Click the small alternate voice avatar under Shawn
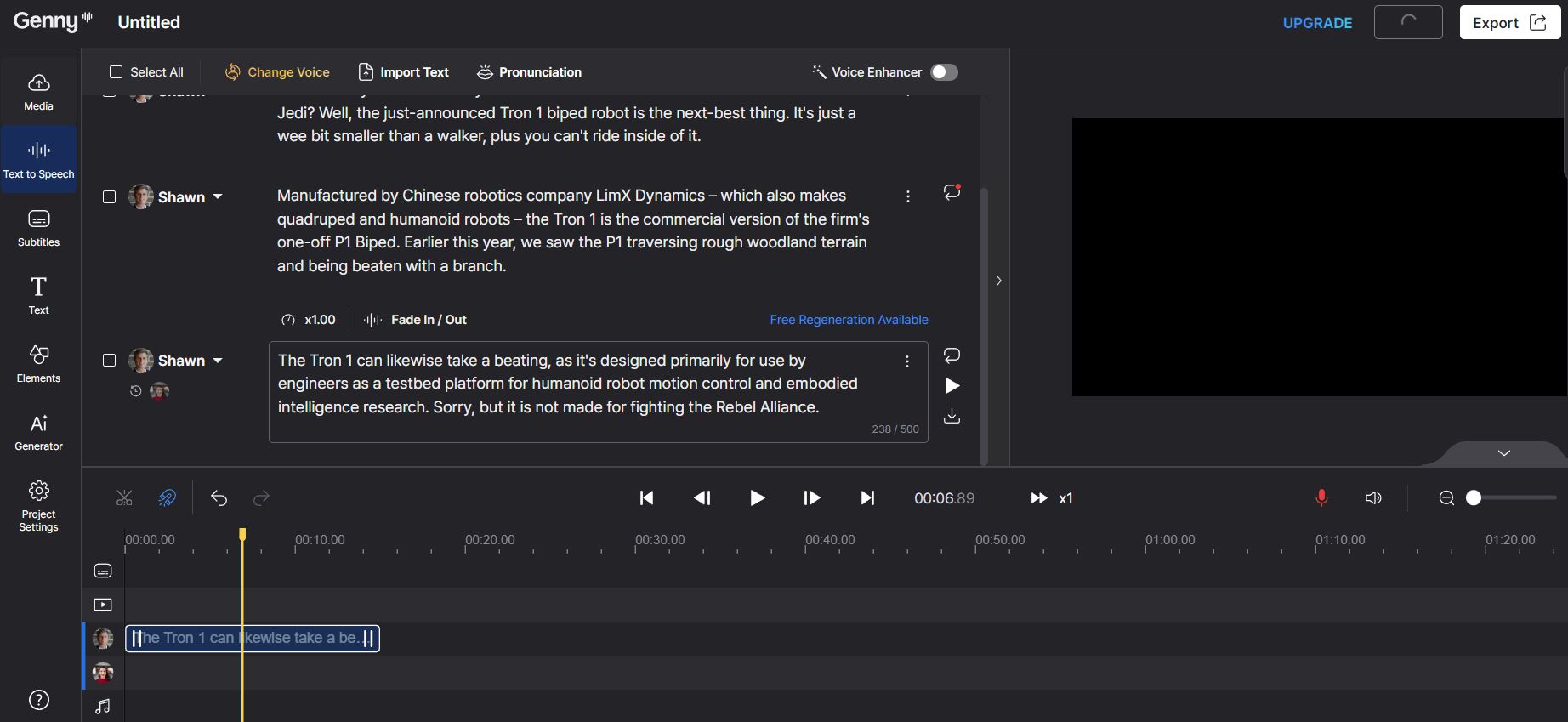The height and width of the screenshot is (722, 1568). (x=159, y=391)
